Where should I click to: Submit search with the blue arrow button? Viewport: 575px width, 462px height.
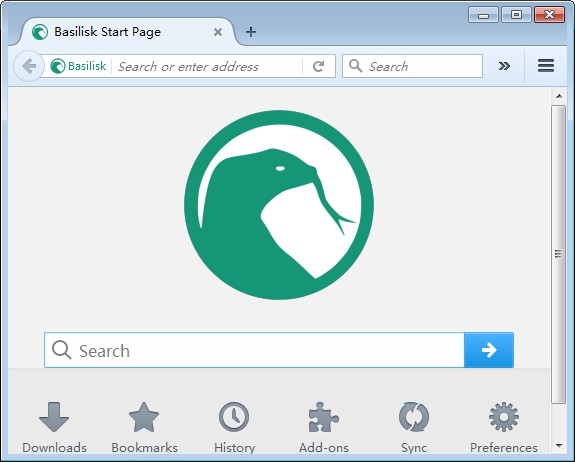[489, 350]
